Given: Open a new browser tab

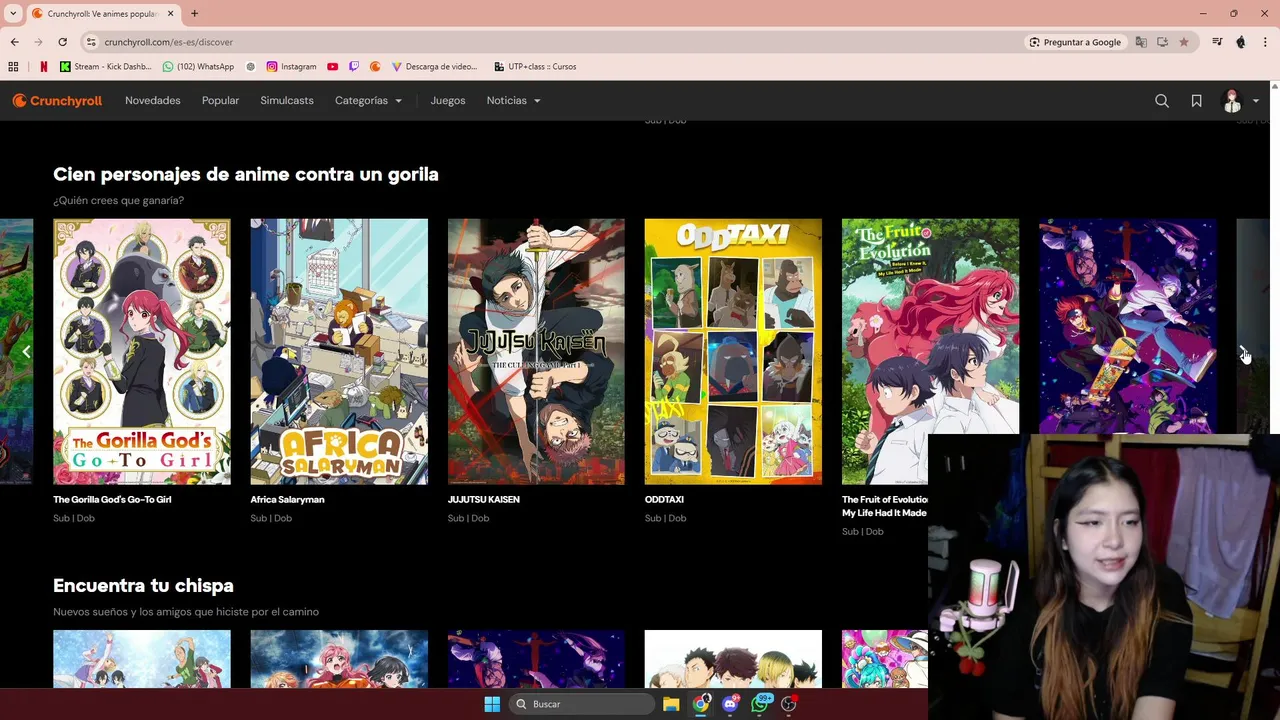Looking at the screenshot, I should coord(194,13).
